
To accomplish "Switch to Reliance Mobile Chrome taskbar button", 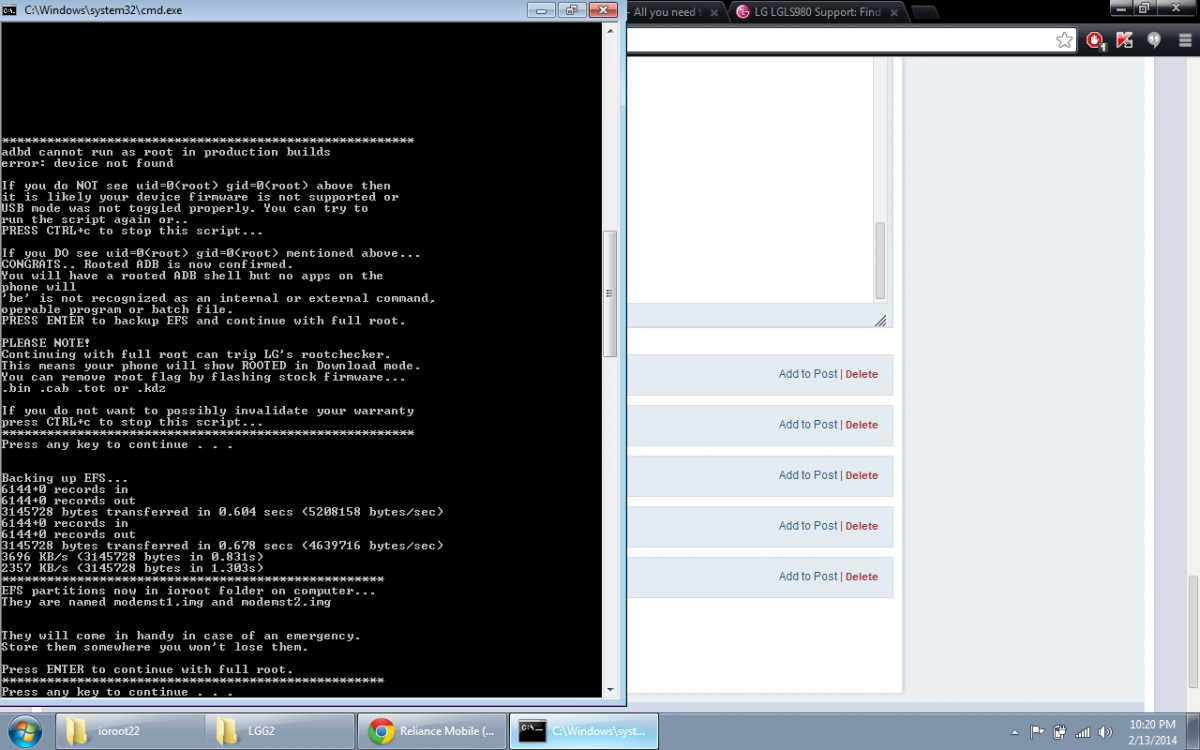I will tap(432, 731).
